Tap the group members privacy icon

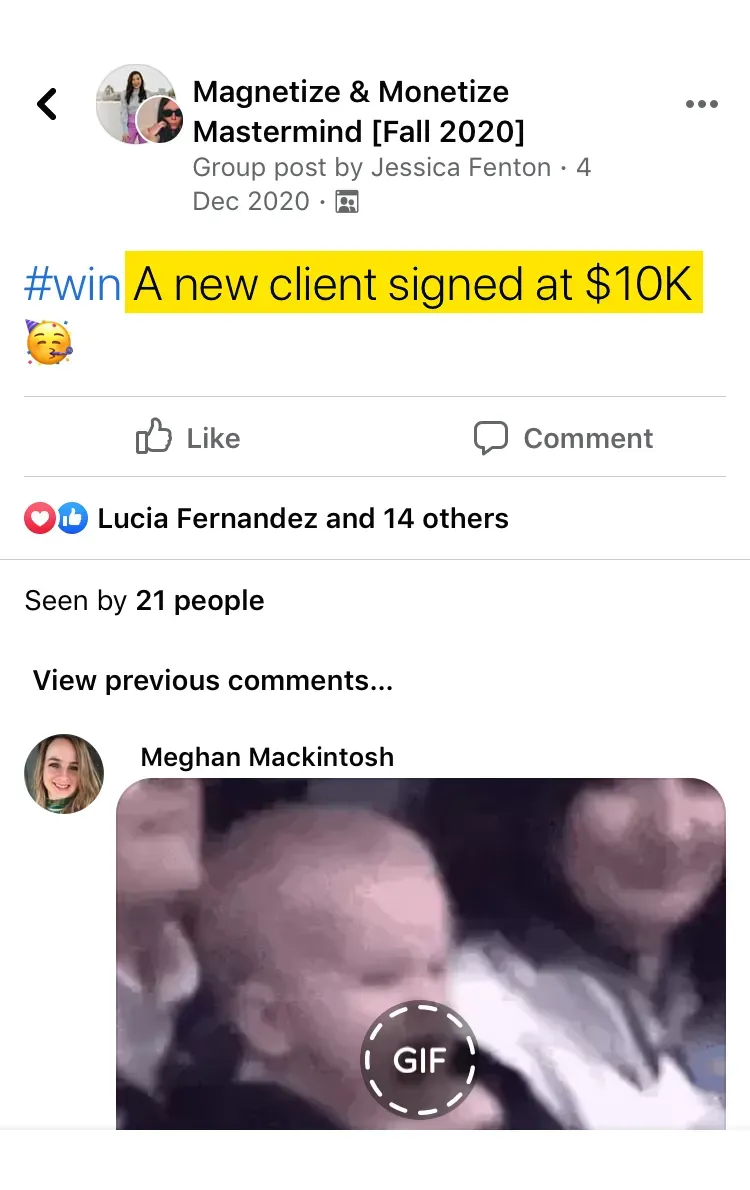pyautogui.click(x=347, y=202)
